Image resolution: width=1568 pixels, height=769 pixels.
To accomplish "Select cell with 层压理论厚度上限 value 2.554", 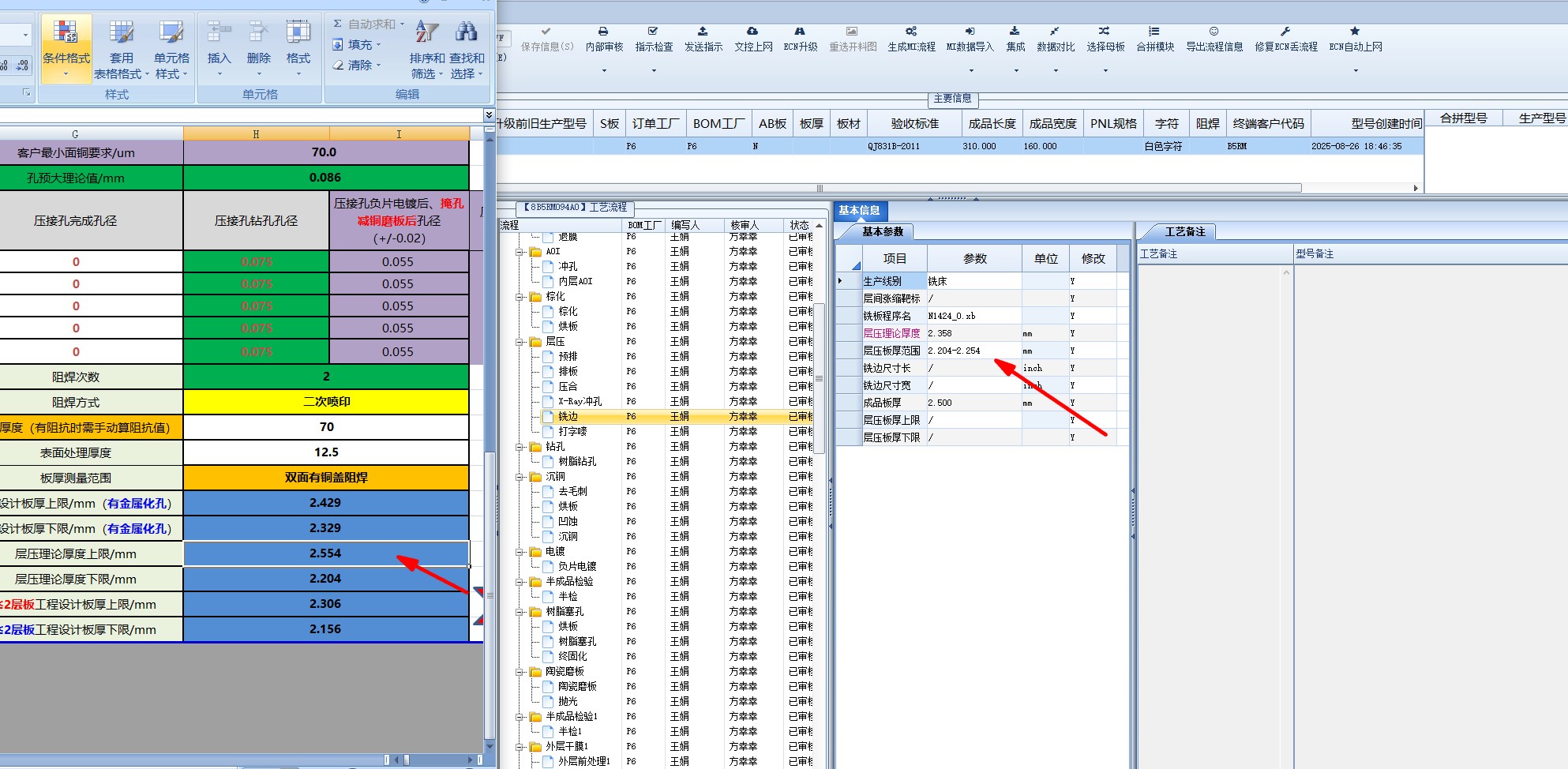I will pos(326,553).
